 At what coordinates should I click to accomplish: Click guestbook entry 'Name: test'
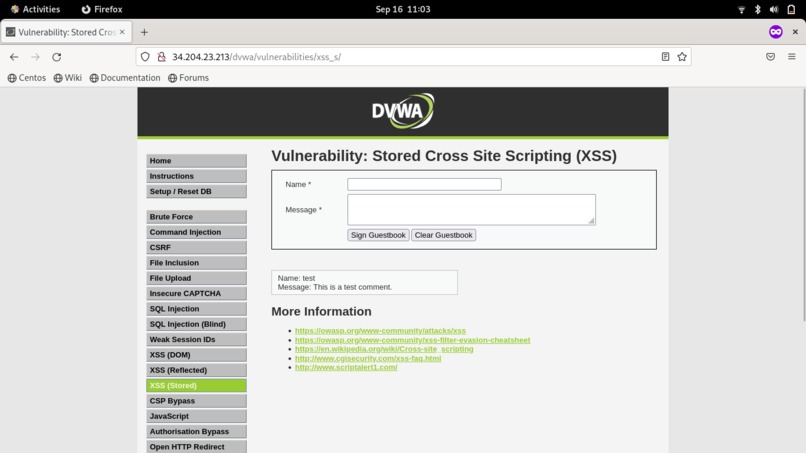point(296,278)
